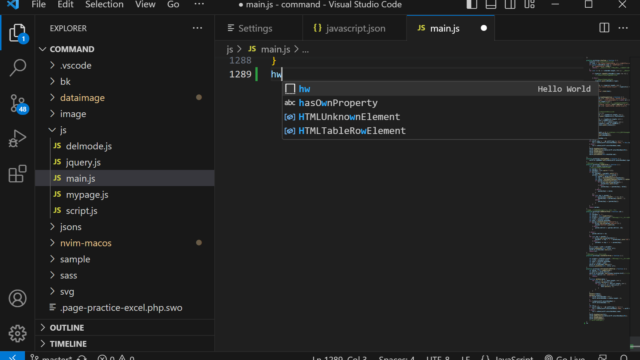The width and height of the screenshot is (640, 360).
Task: Open the Accounts icon in activity bar
Action: coord(18,298)
